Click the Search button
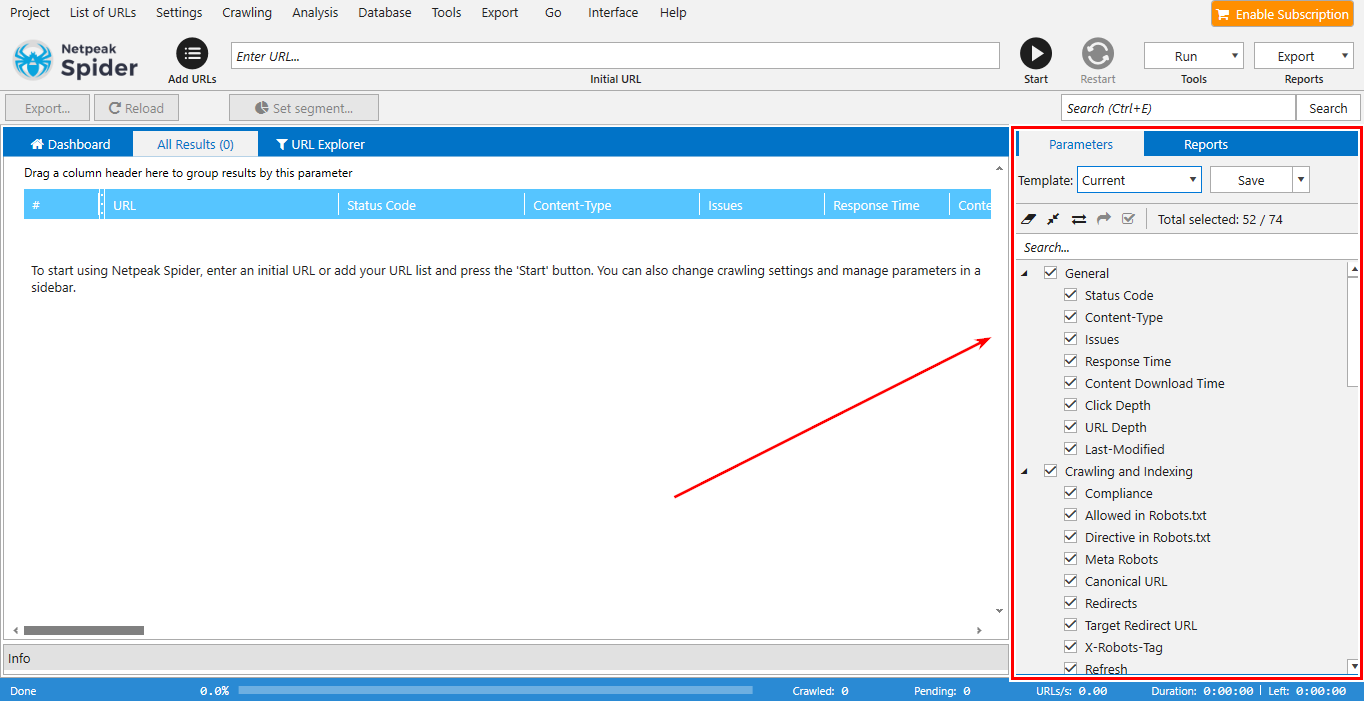 pos(1328,108)
